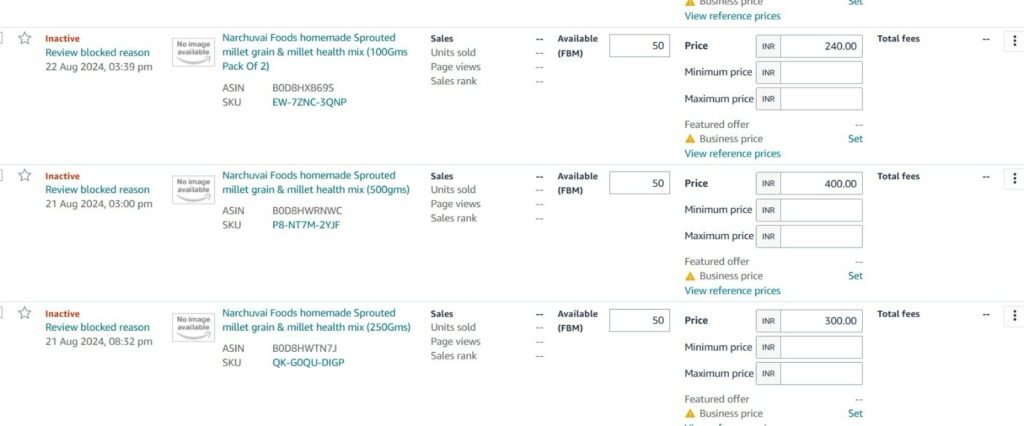Screen dimensions: 1024x426
Task: Click price field showing 240.00
Action: 822,46
